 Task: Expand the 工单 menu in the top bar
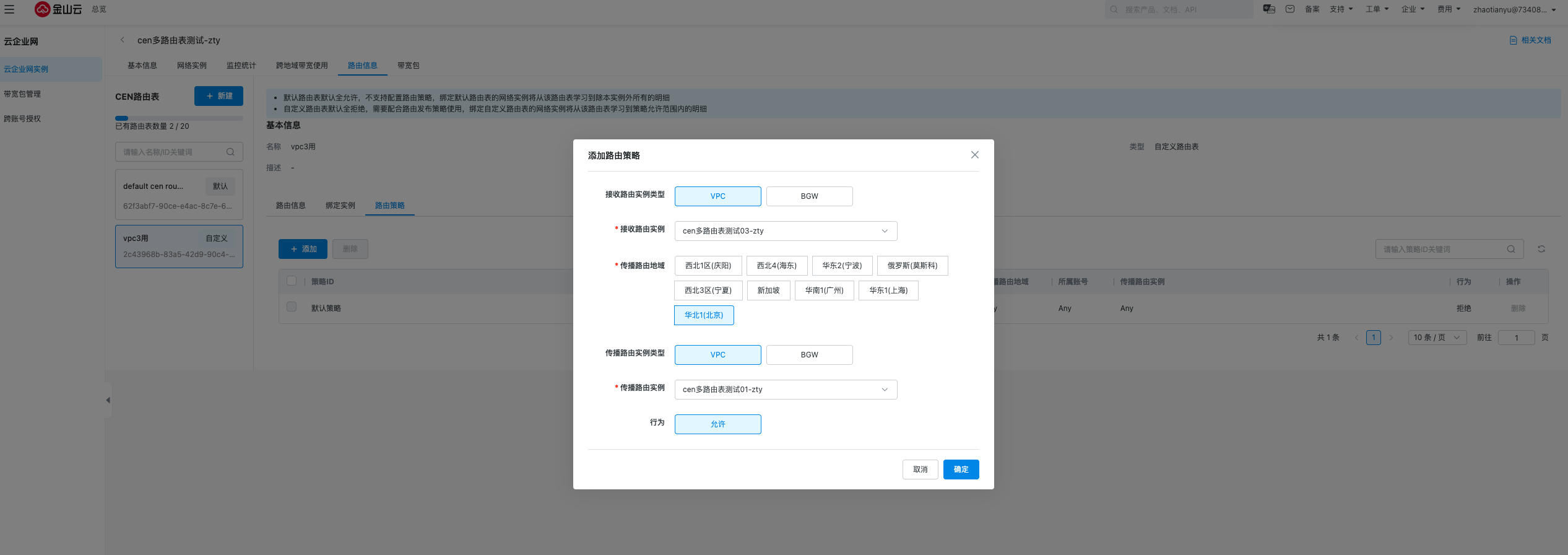pyautogui.click(x=1377, y=9)
